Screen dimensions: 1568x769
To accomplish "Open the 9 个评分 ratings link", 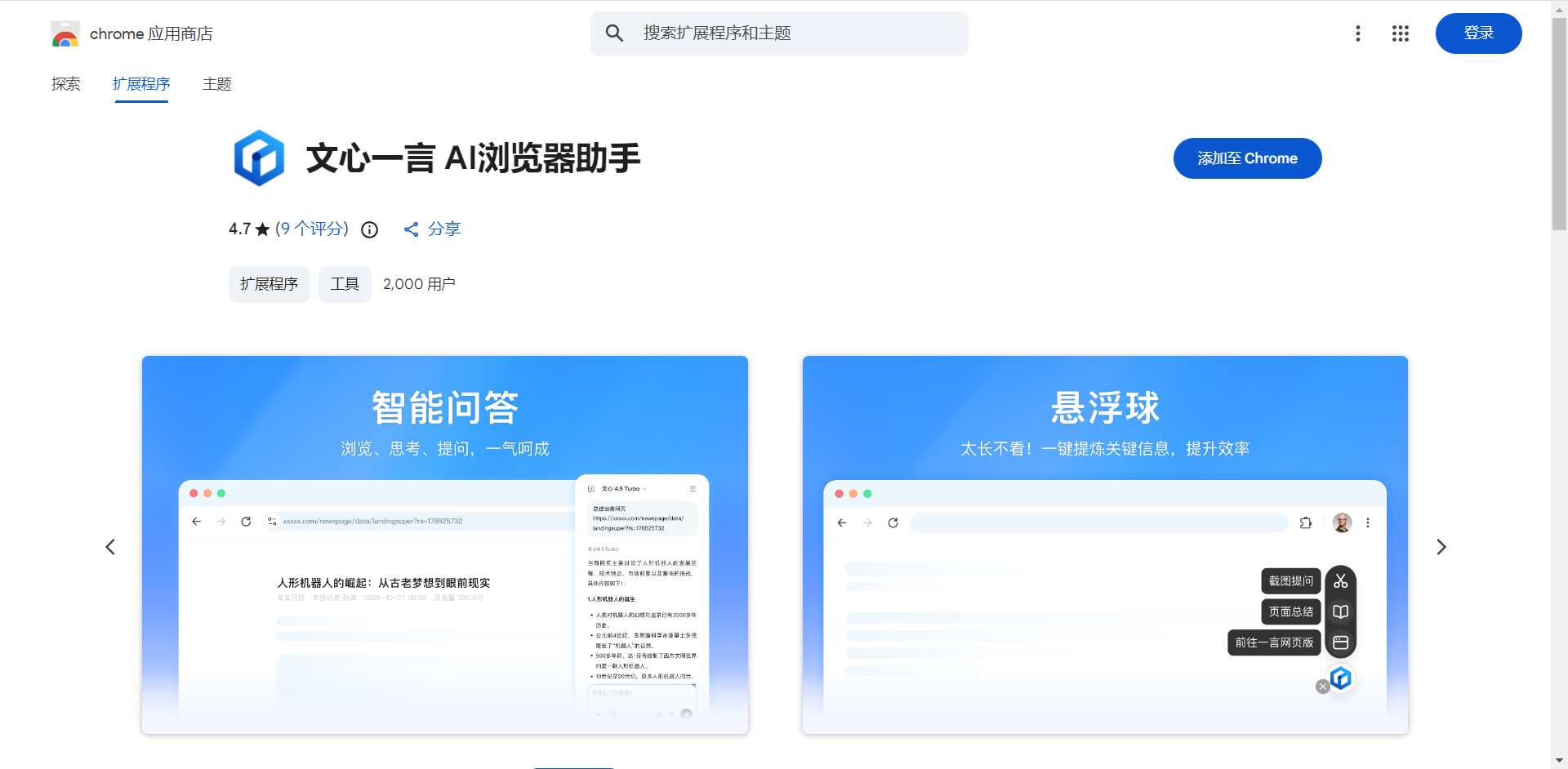I will tap(312, 229).
